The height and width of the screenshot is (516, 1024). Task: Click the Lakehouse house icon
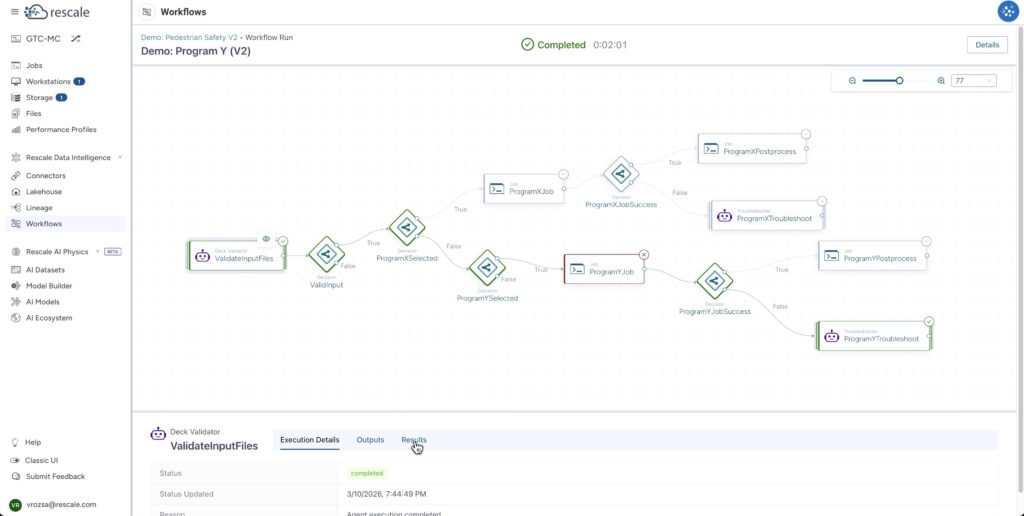coord(16,192)
